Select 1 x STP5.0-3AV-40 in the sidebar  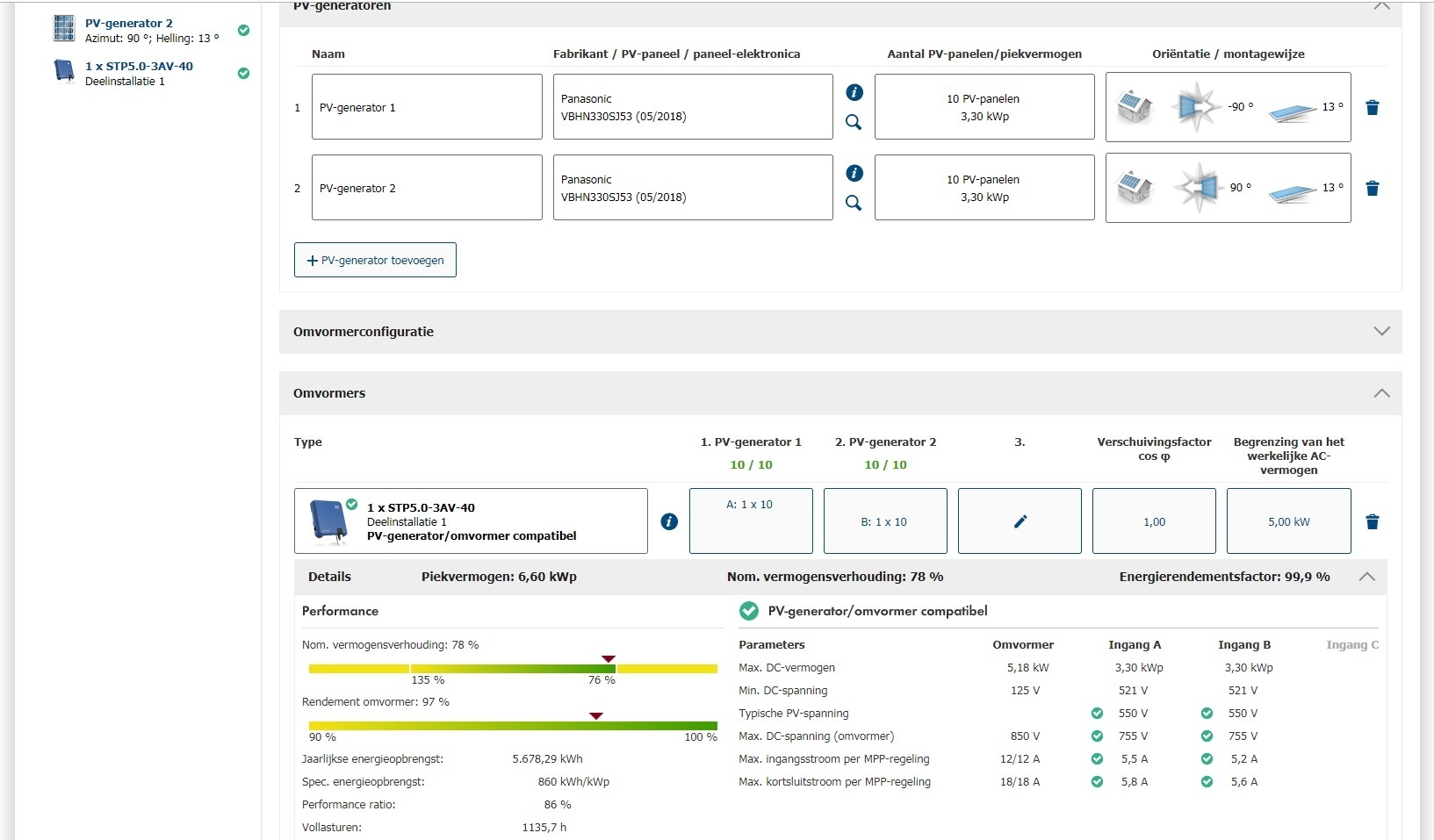pos(139,67)
